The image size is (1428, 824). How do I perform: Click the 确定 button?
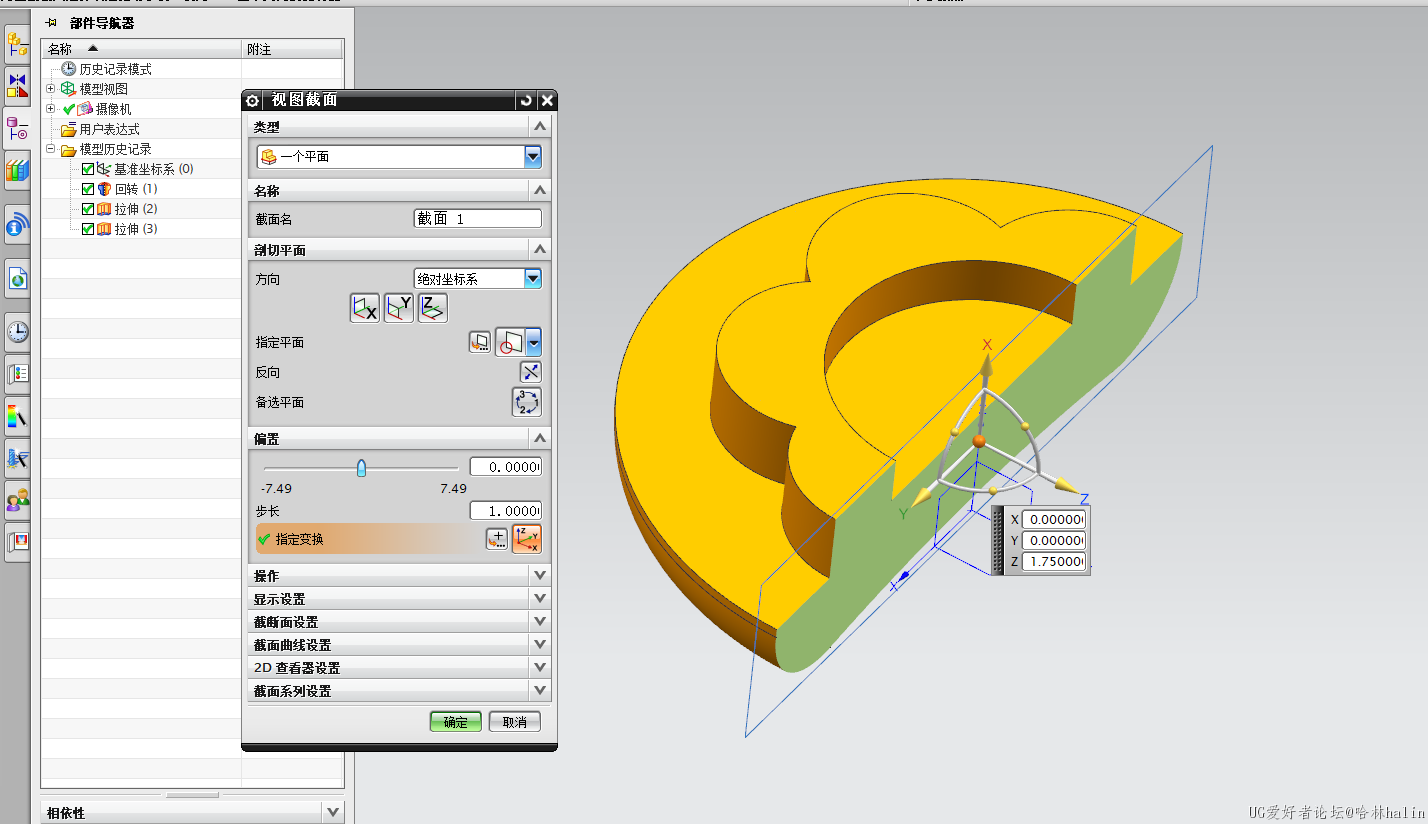pos(456,722)
